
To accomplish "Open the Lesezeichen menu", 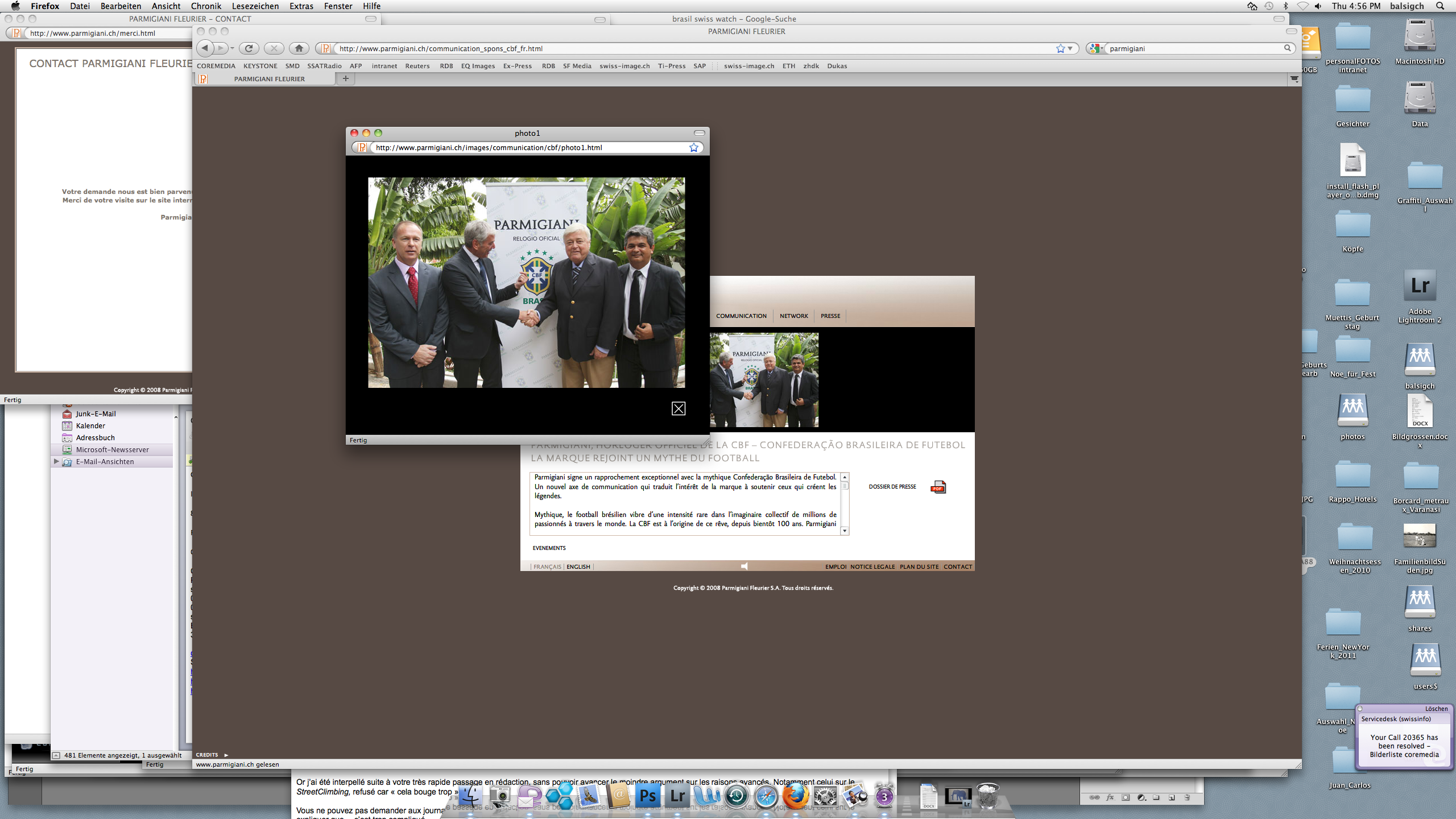I will pyautogui.click(x=255, y=6).
